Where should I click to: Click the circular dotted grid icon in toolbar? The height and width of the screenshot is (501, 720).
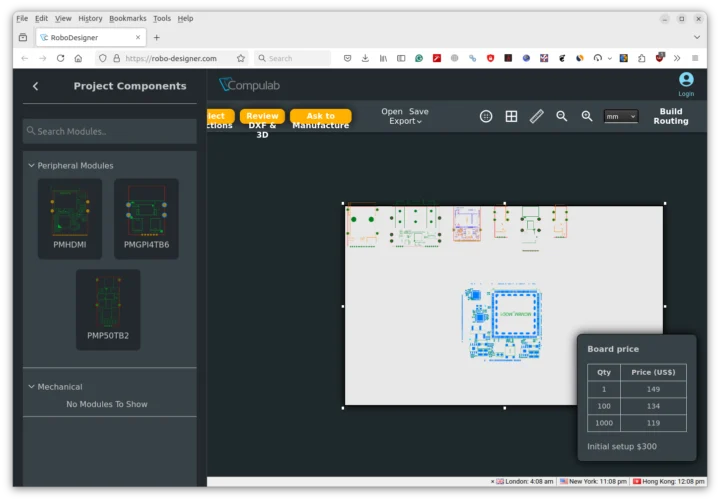[486, 117]
